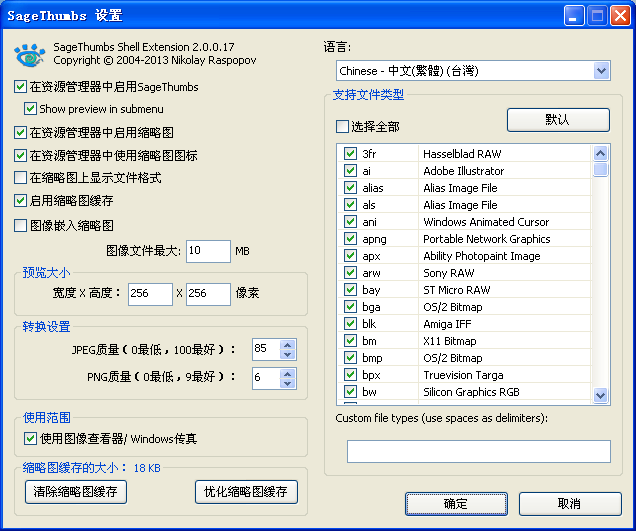
Task: Click the SageThumbs eye logo icon
Action: 29,55
